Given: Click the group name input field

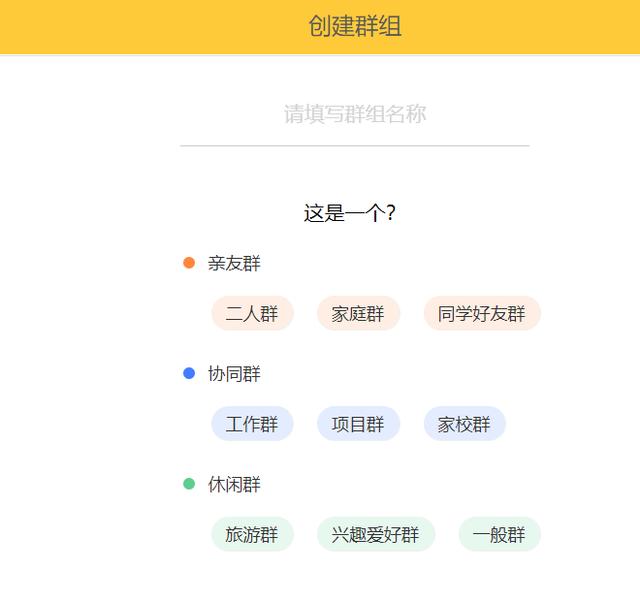Looking at the screenshot, I should [355, 114].
